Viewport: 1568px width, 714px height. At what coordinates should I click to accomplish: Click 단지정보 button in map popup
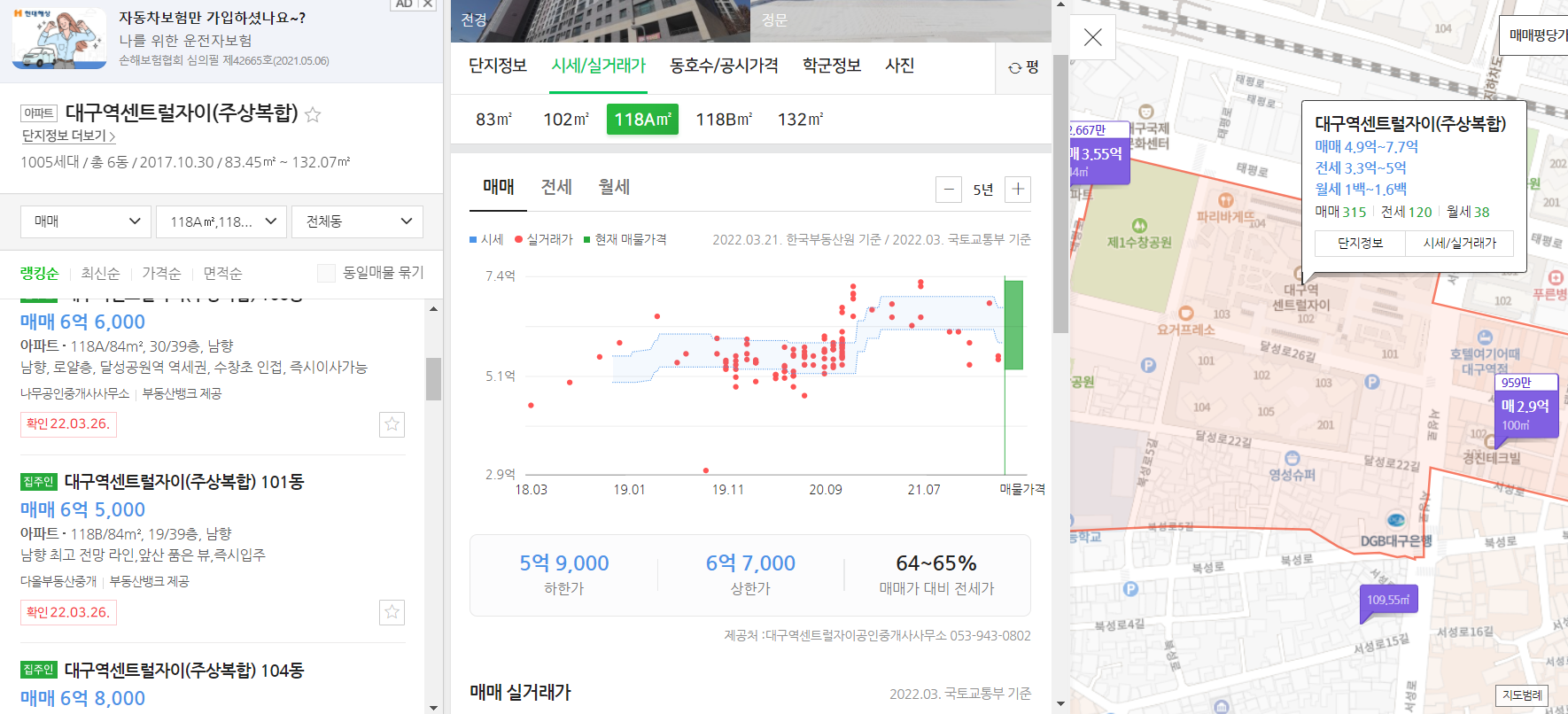pos(1360,243)
